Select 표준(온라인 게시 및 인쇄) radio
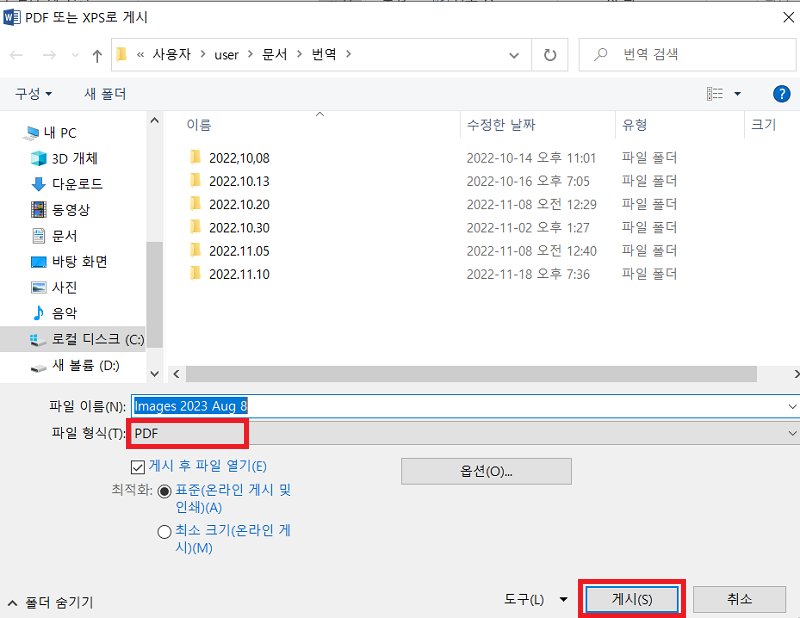This screenshot has height=618, width=800. (164, 491)
